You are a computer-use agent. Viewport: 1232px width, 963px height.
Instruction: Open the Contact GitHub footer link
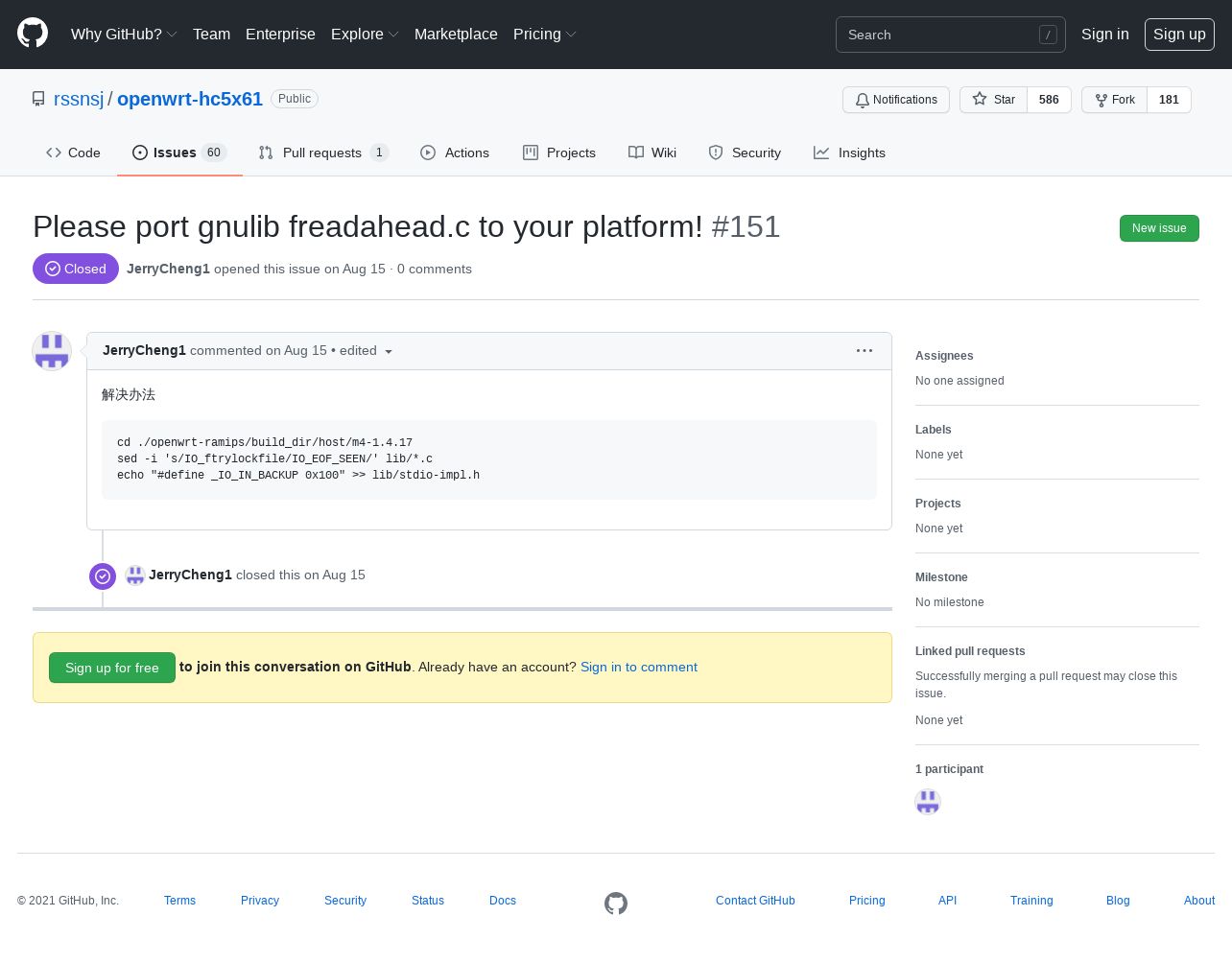(x=755, y=901)
